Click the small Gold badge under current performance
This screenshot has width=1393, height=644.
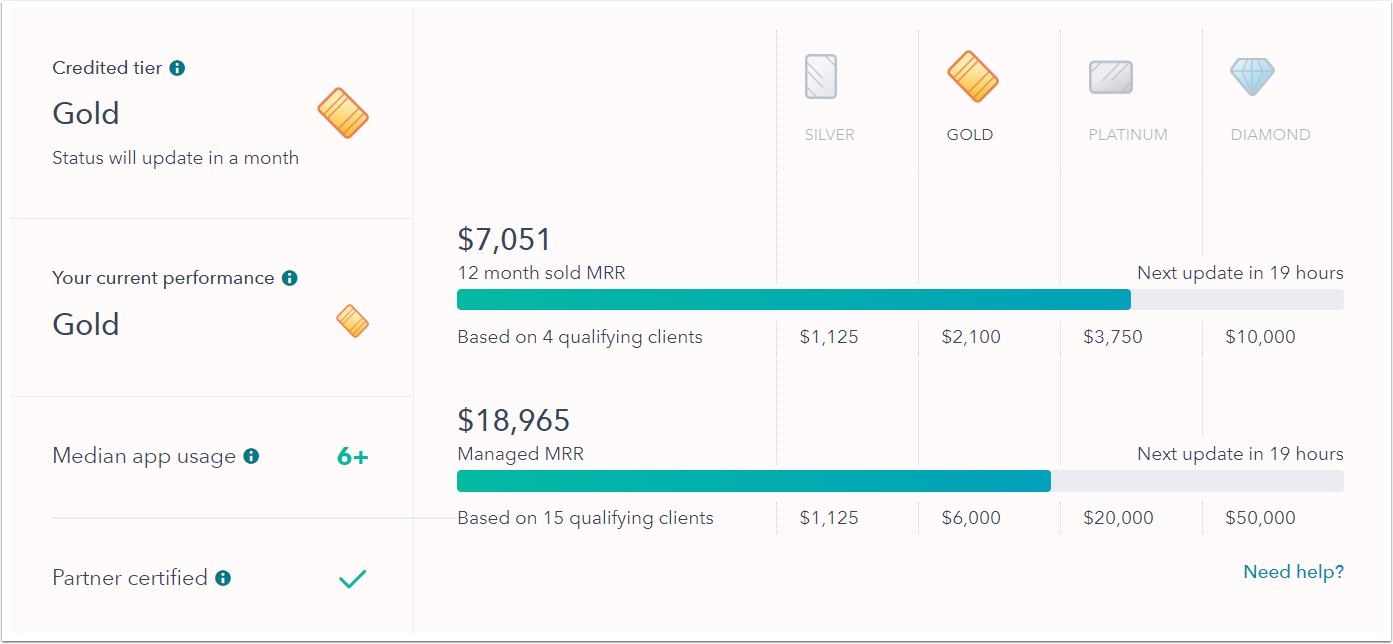[352, 321]
